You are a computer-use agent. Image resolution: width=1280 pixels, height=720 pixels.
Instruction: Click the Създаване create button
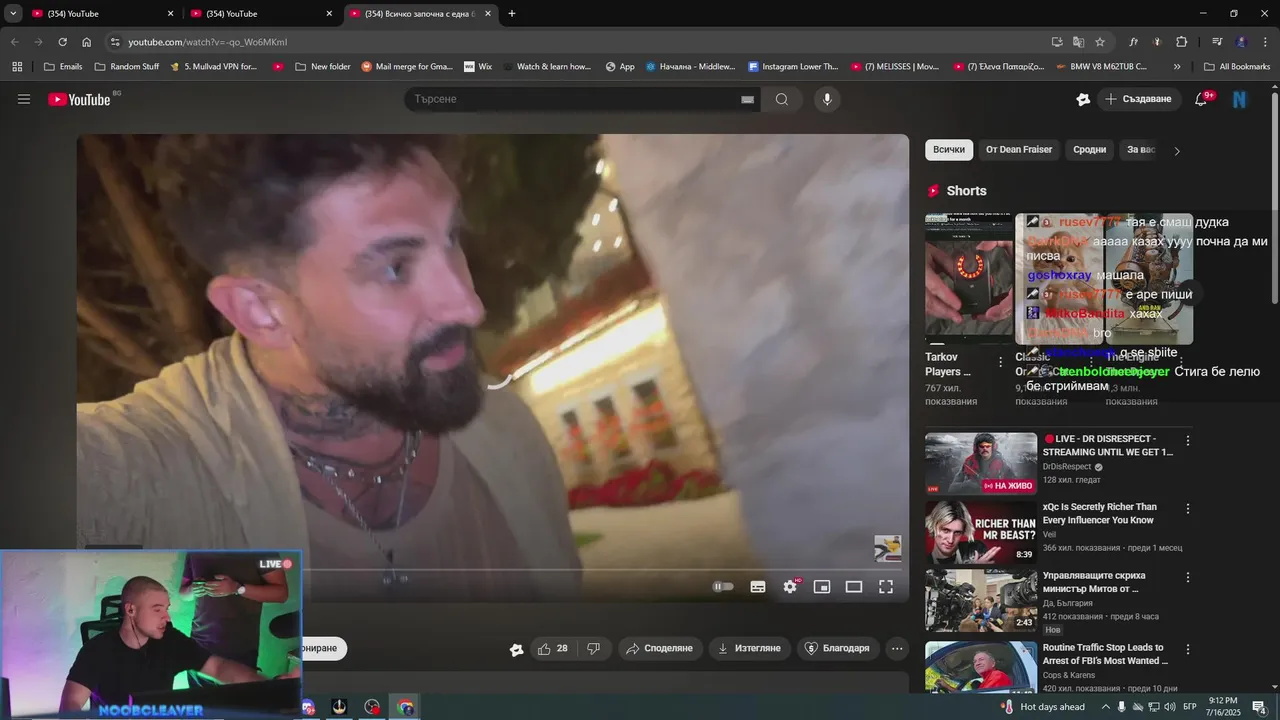[1140, 99]
